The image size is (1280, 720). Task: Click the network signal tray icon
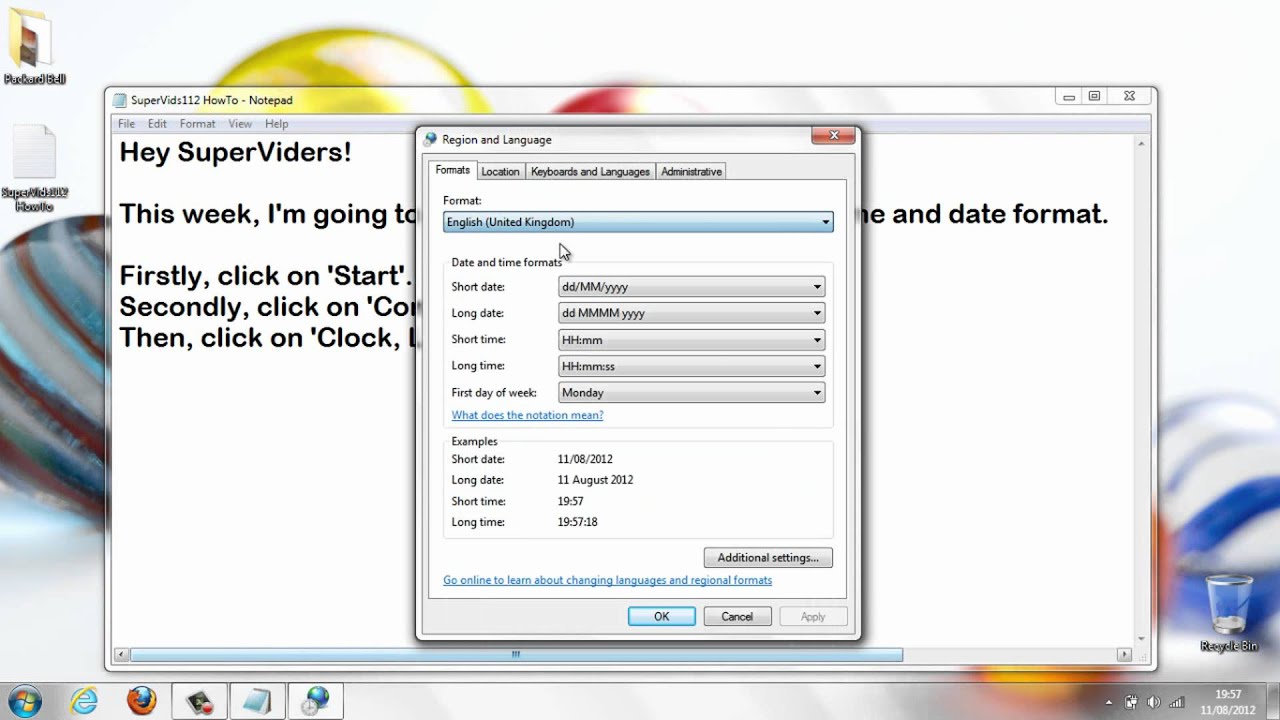1176,702
